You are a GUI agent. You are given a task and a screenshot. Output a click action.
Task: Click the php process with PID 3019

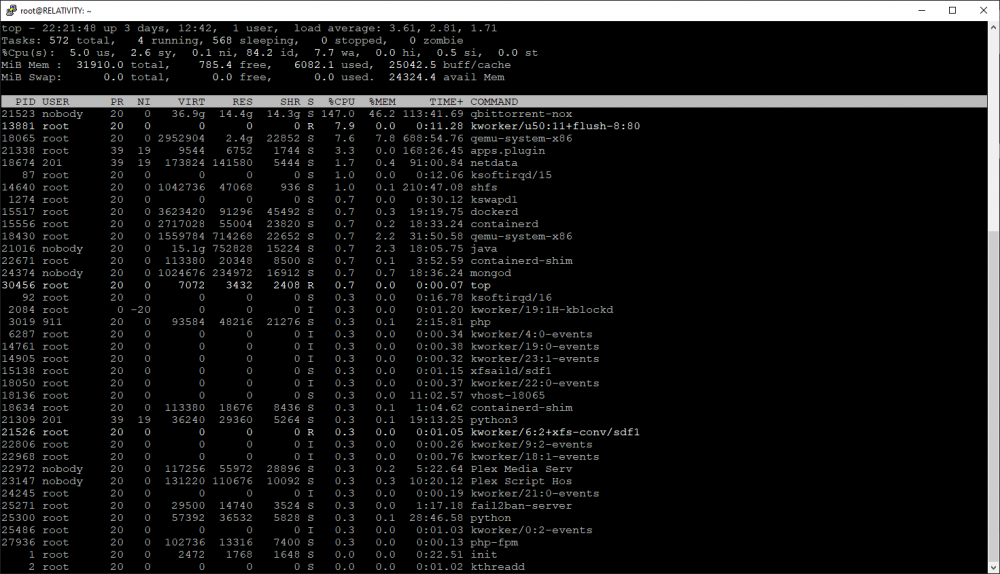(x=480, y=322)
